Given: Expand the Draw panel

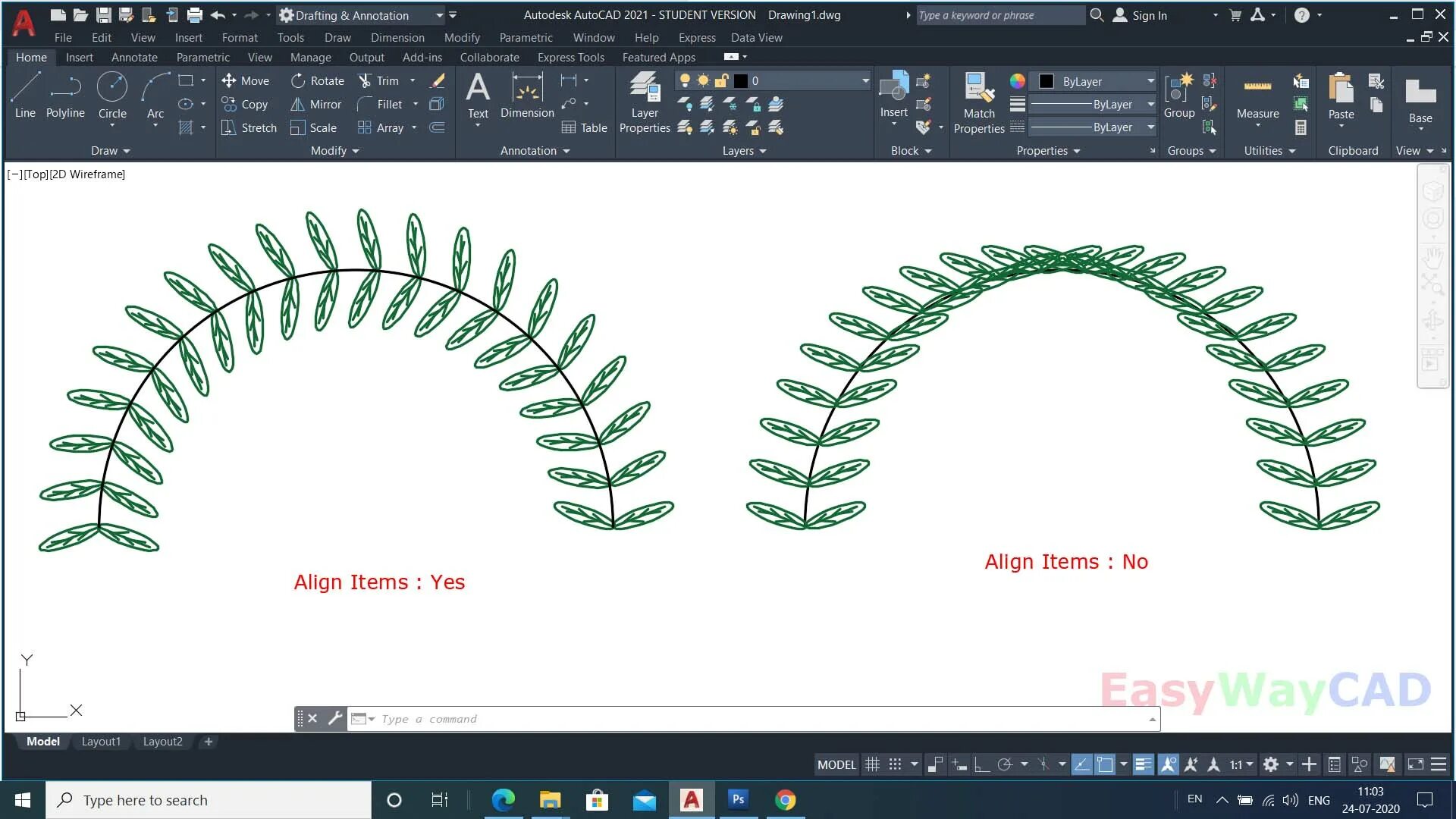Looking at the screenshot, I should (110, 151).
